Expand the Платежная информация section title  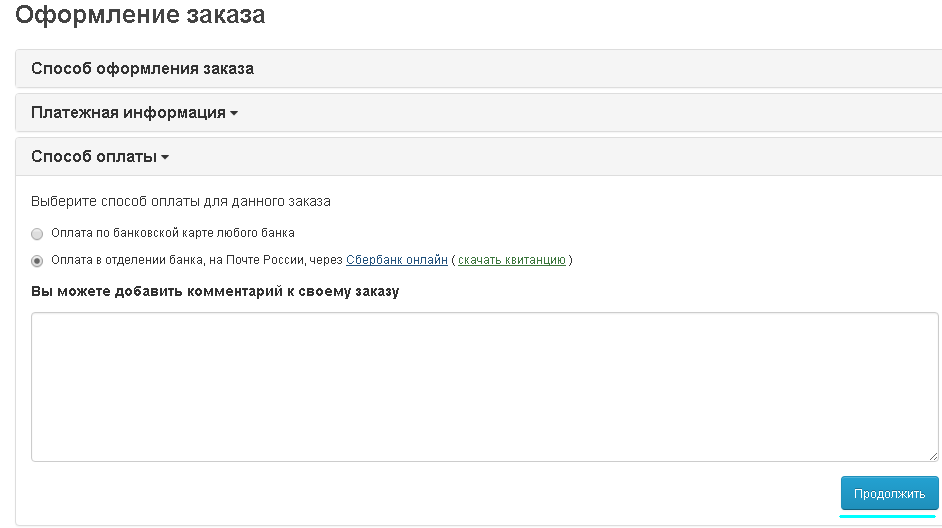point(128,113)
